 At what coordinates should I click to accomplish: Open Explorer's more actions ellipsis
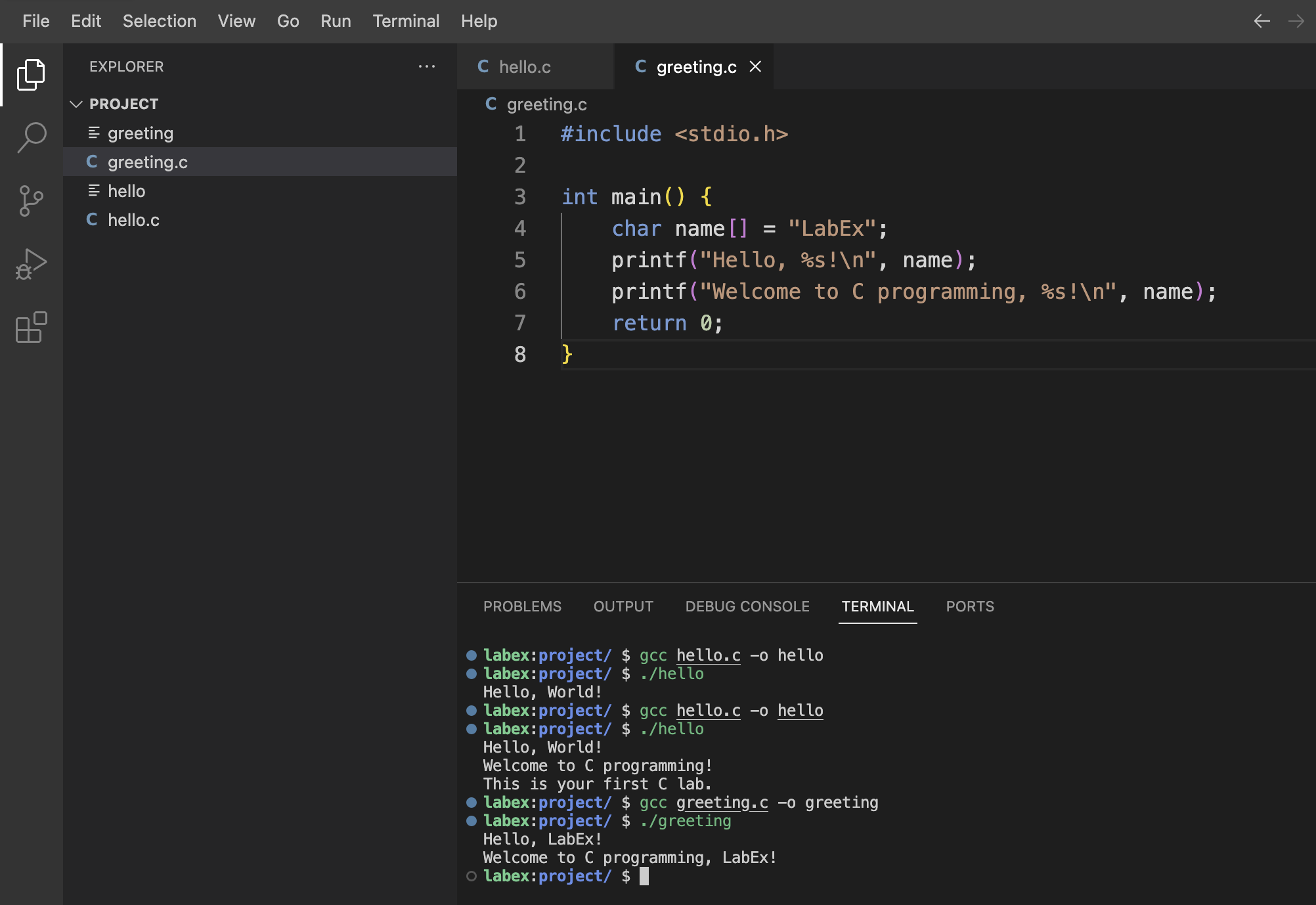427,66
